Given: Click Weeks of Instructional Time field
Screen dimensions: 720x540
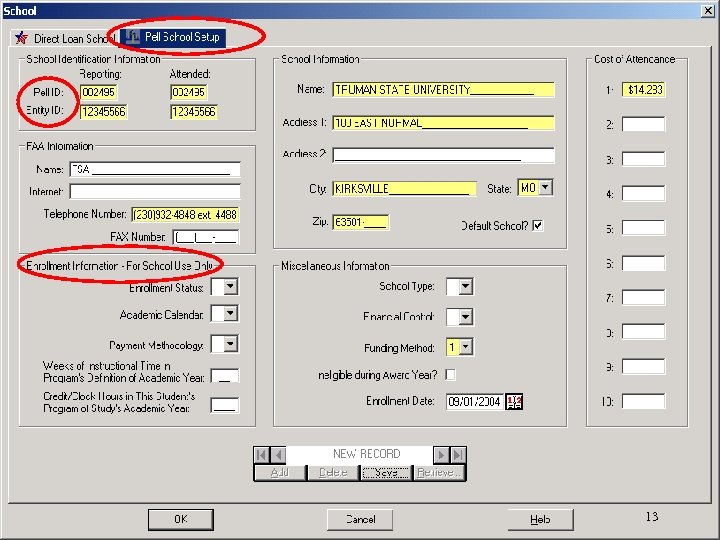Looking at the screenshot, I should point(225,376).
